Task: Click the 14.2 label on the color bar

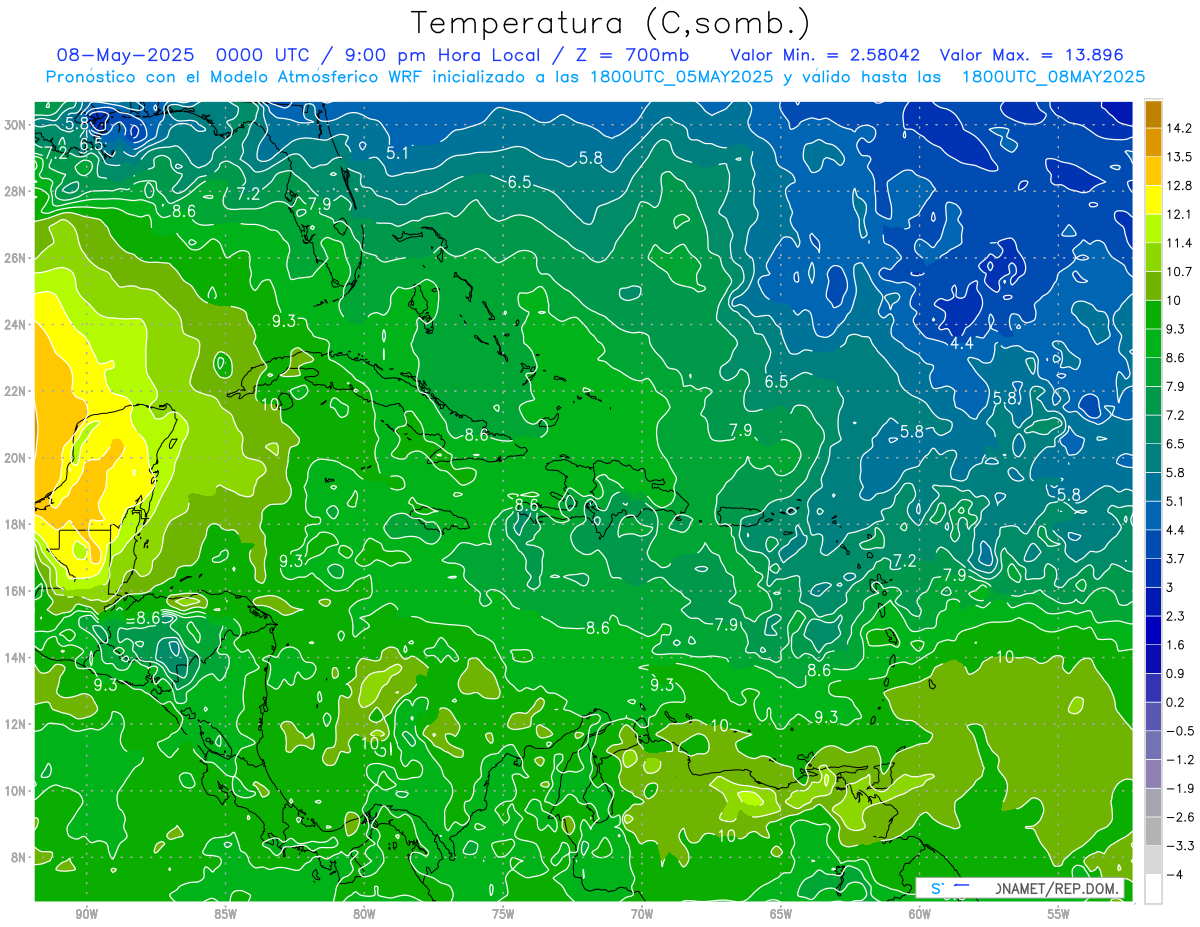Action: pos(1179,128)
